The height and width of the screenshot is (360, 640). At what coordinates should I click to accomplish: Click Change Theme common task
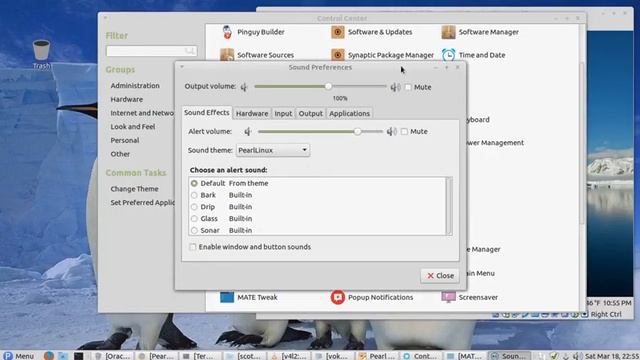click(x=134, y=189)
